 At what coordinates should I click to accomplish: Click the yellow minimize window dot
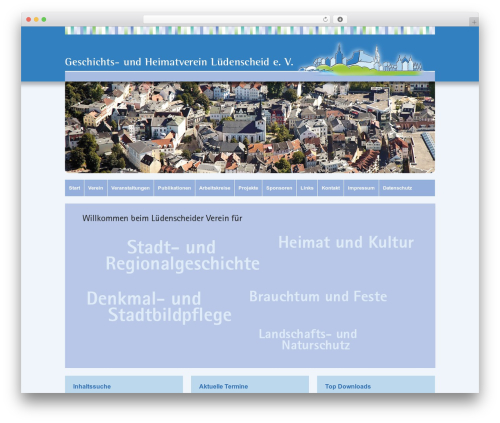(36, 20)
